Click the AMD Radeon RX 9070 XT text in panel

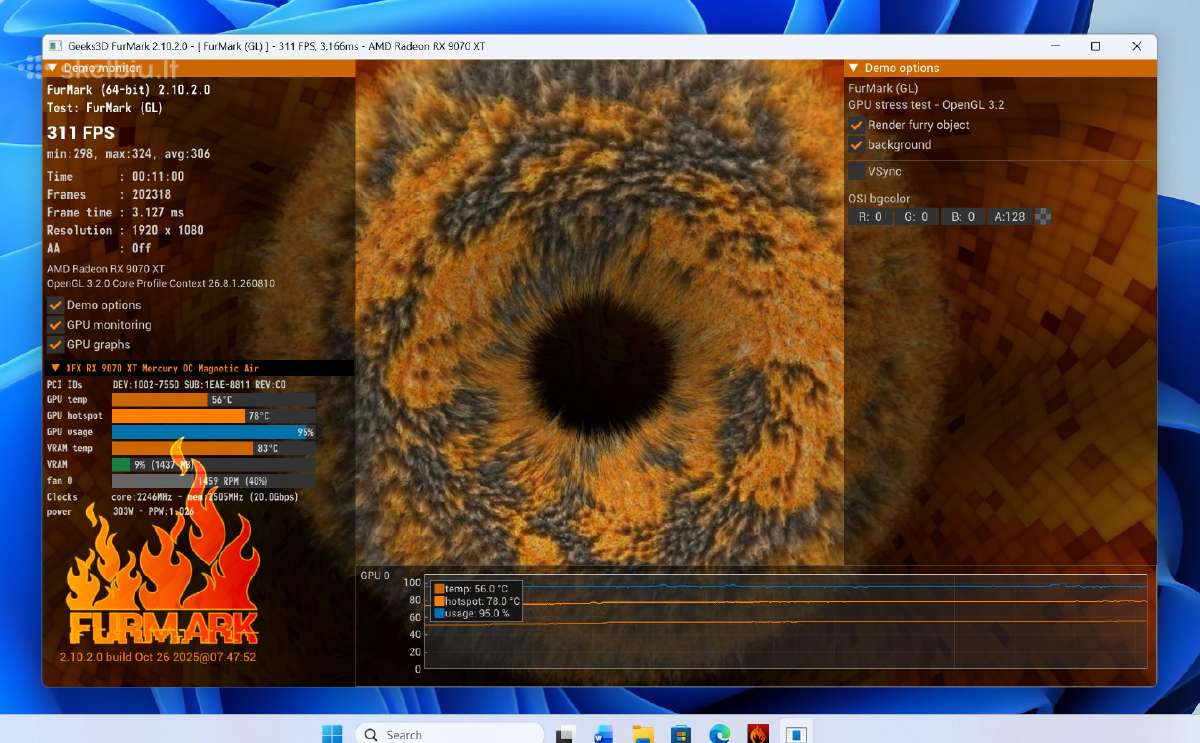106,269
